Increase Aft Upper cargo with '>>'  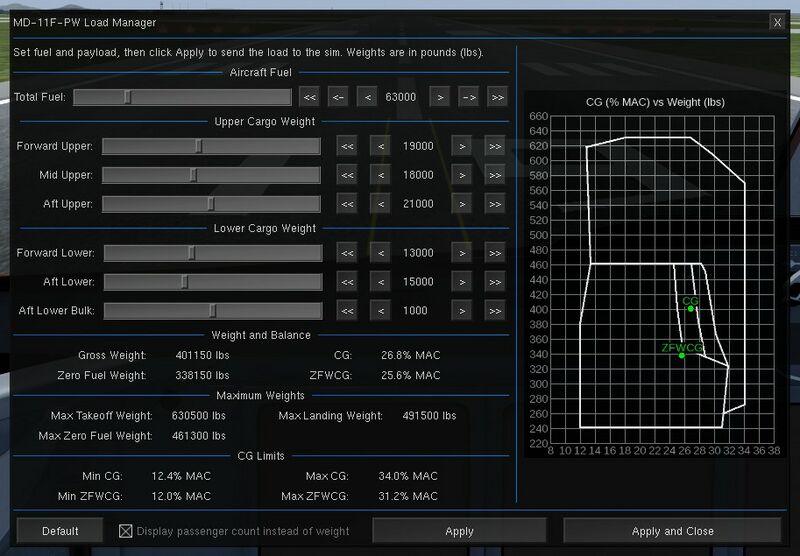coord(495,204)
